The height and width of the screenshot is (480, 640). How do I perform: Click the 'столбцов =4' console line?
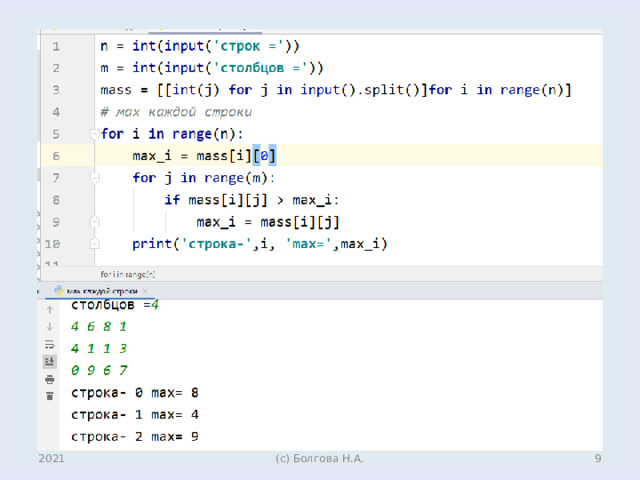tap(115, 304)
